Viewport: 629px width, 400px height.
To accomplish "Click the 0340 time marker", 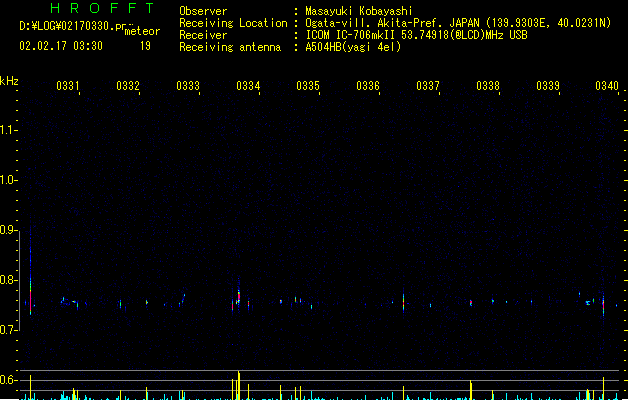I will 607,85.
